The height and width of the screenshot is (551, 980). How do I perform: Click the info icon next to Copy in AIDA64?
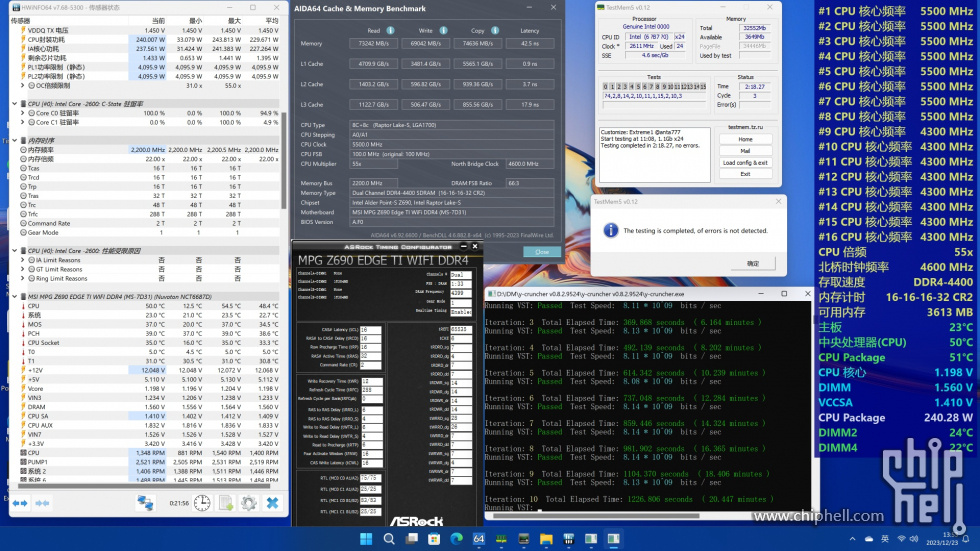(495, 31)
